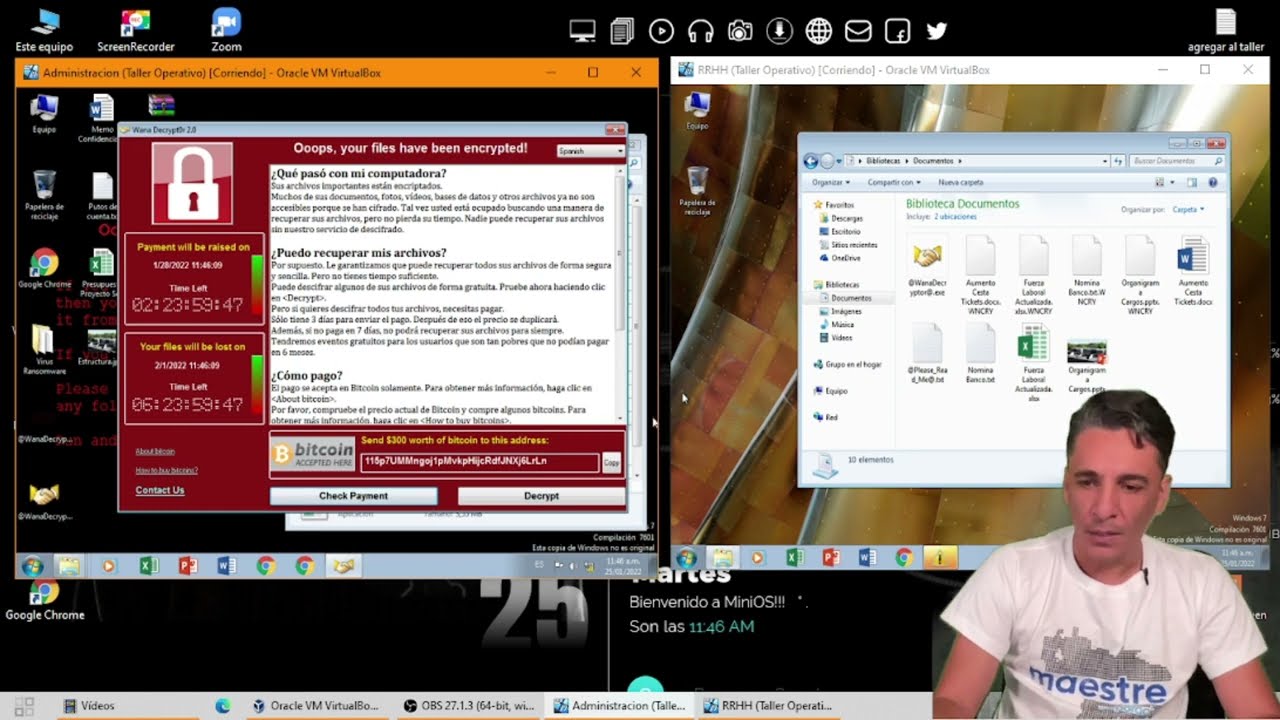Expand the view options dropdown arrow
This screenshot has width=1280, height=720.
(1173, 183)
